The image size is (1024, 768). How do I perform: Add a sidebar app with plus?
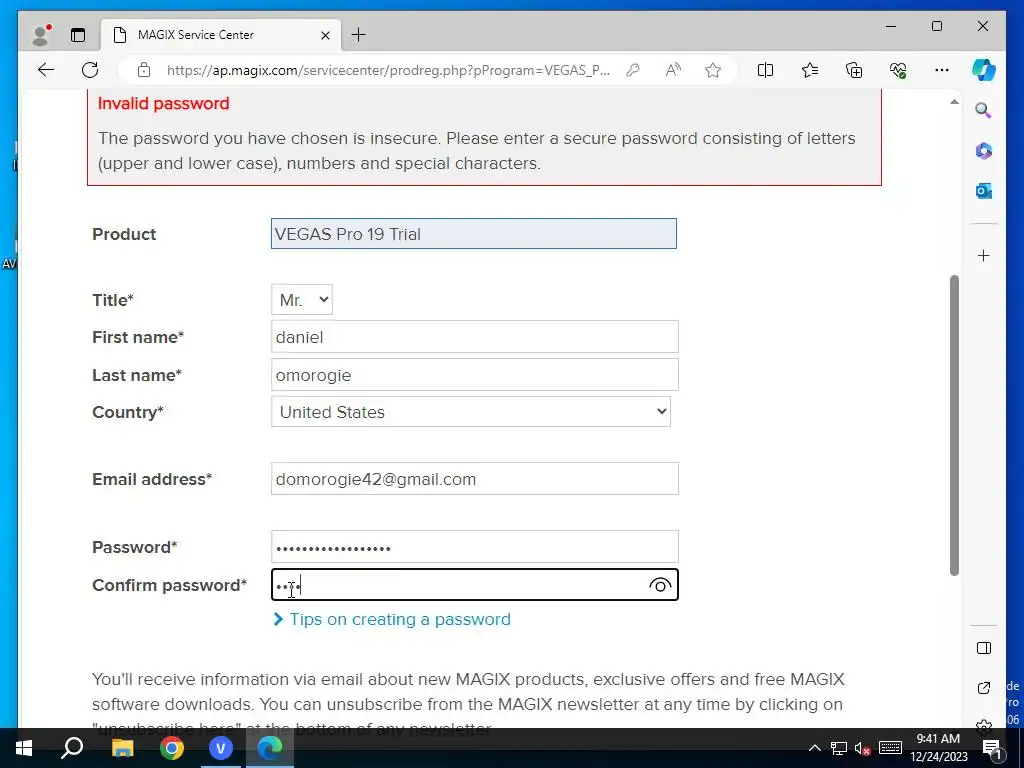pyautogui.click(x=984, y=255)
